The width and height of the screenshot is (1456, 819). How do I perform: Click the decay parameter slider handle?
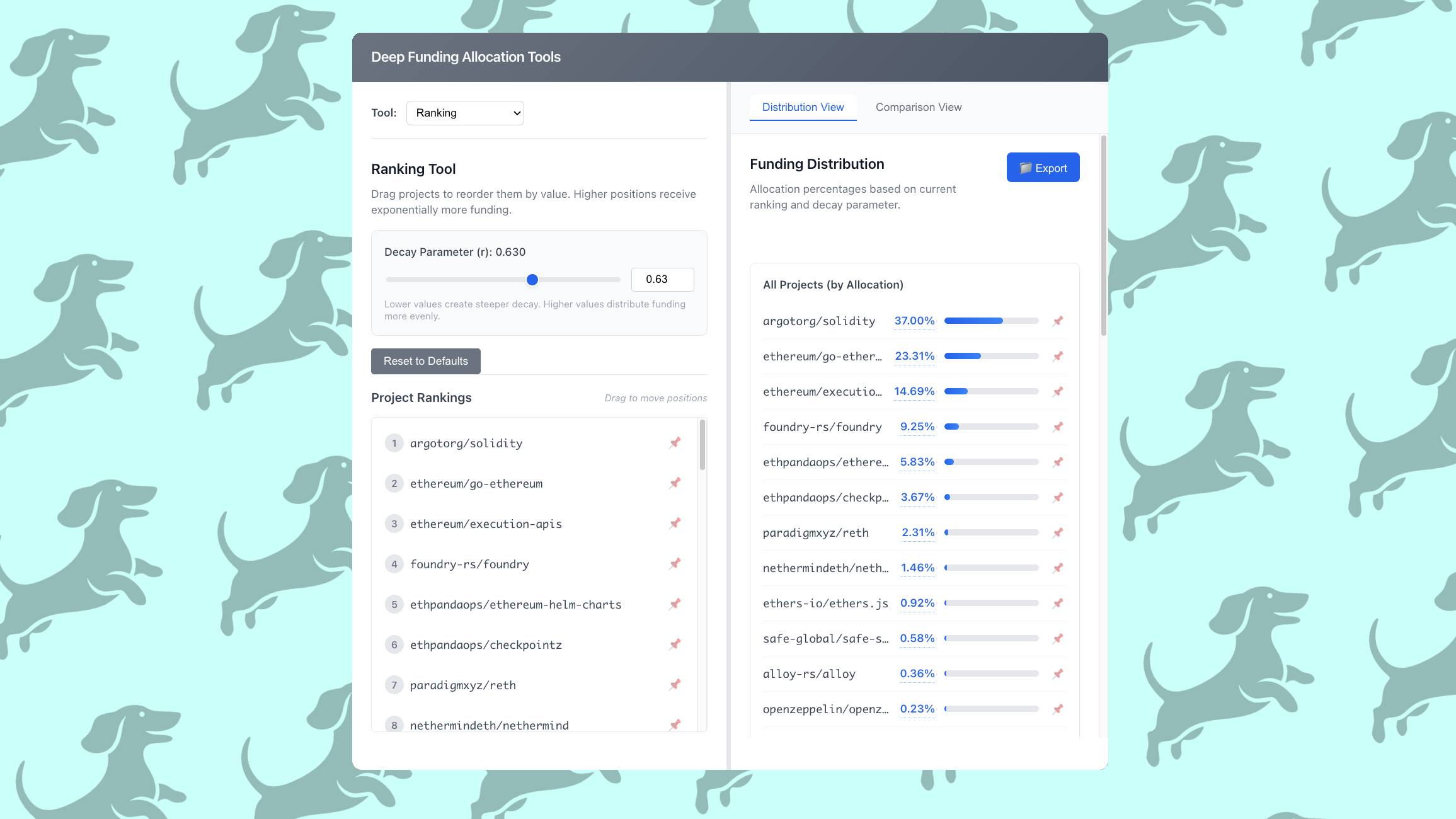(x=532, y=280)
